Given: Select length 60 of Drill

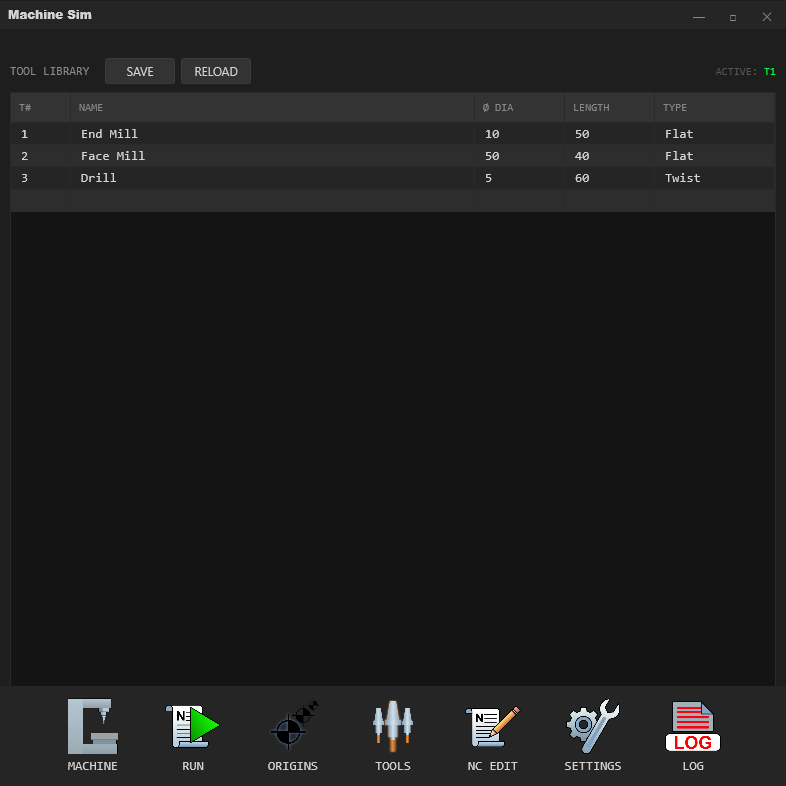Looking at the screenshot, I should click(610, 178).
